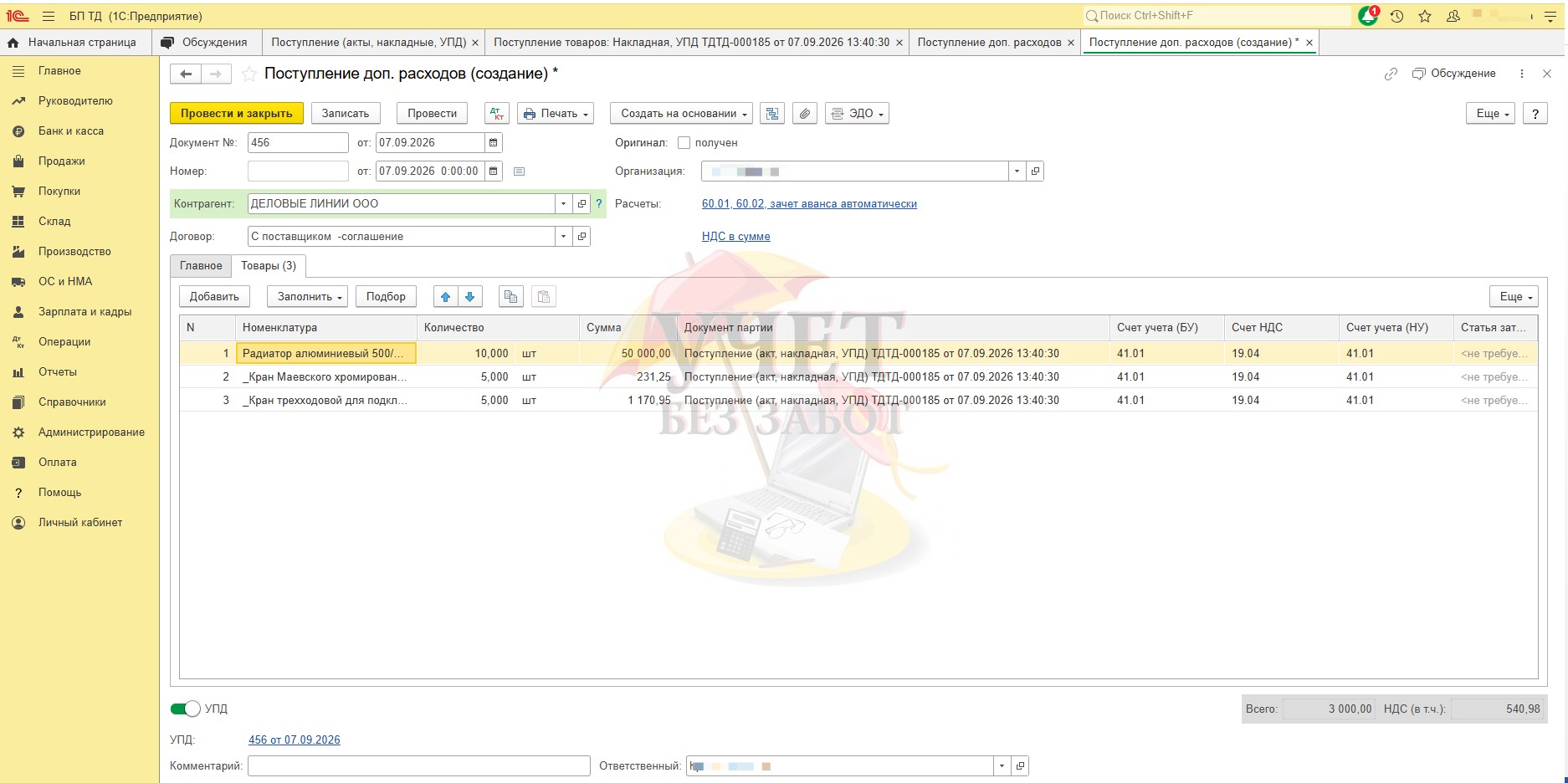Expand the Договор dropdown arrow
The width and height of the screenshot is (1568, 783).
point(563,237)
